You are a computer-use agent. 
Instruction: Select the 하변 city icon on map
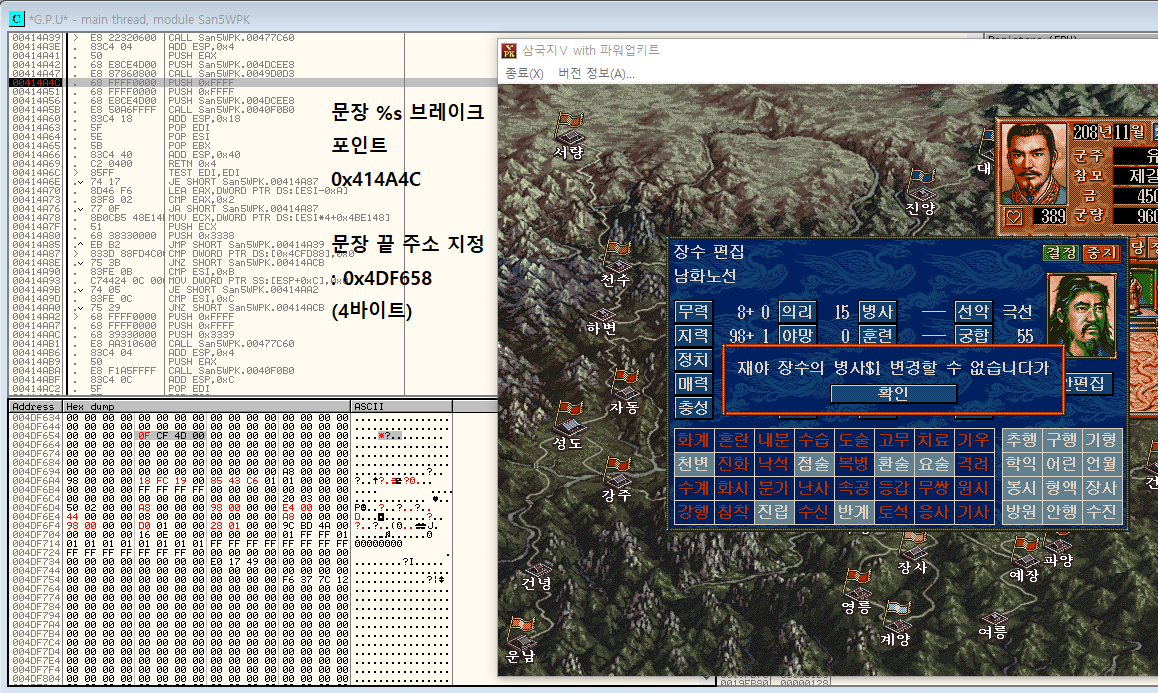click(603, 315)
